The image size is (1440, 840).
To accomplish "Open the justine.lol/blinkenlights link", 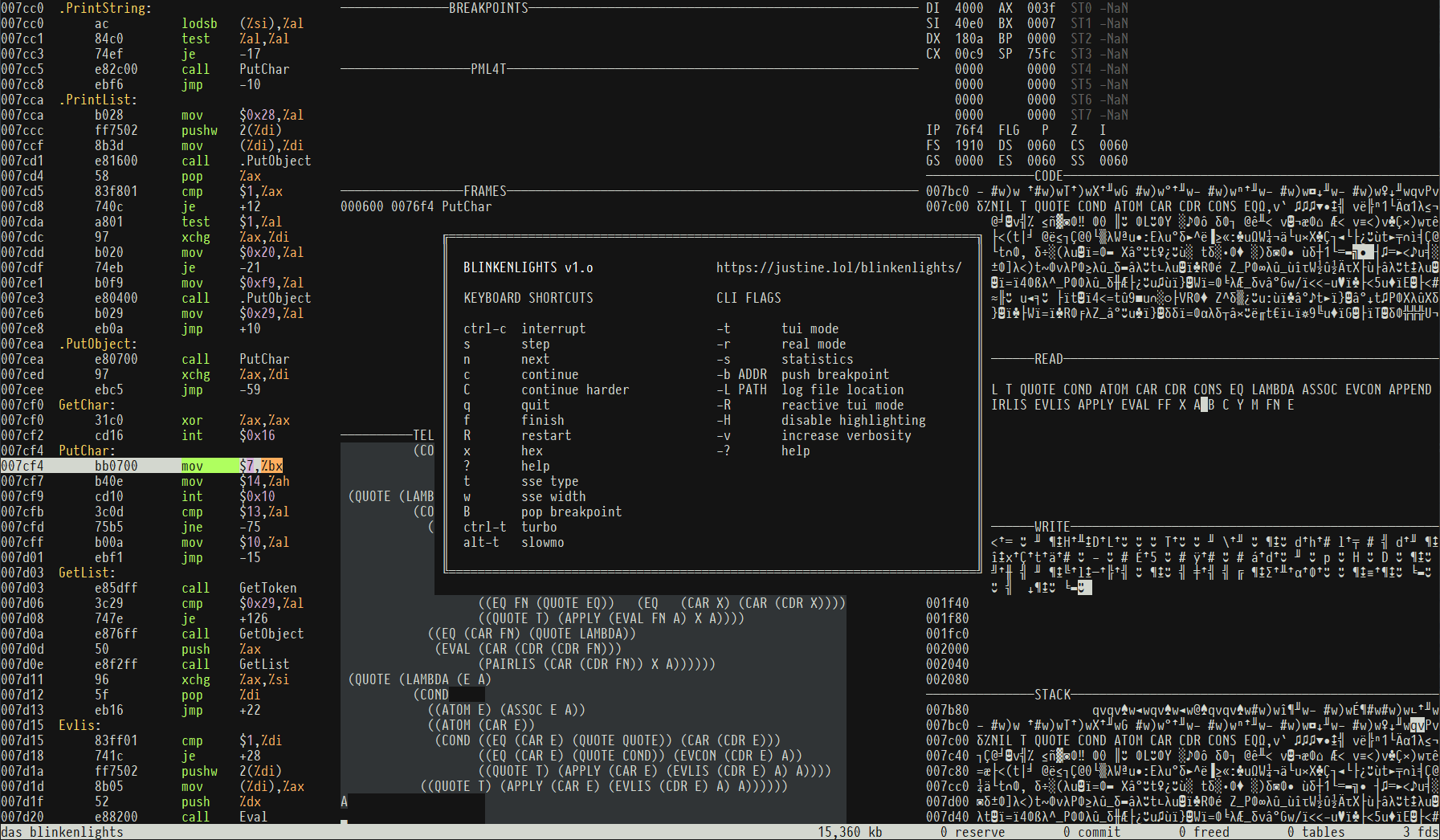I will [838, 267].
